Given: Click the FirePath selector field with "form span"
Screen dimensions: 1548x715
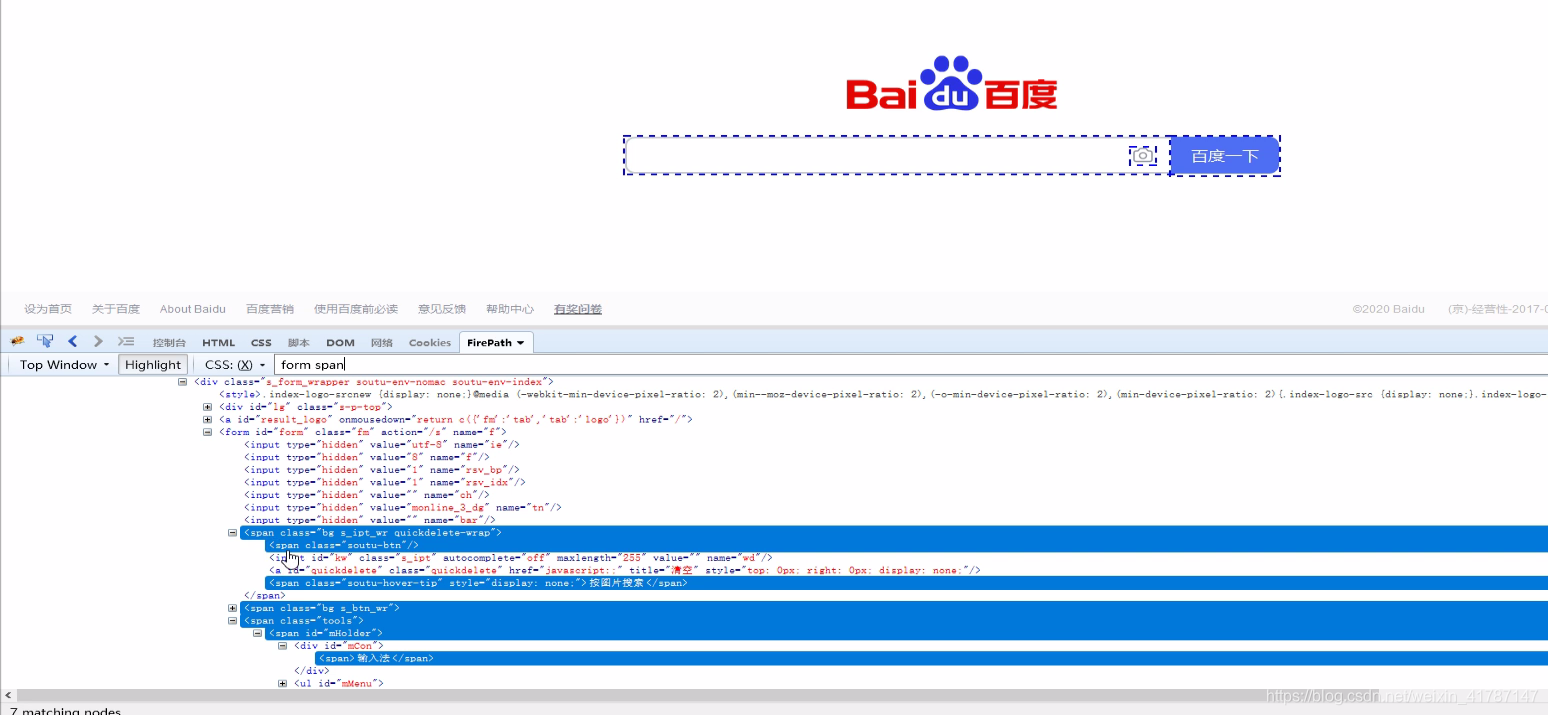Looking at the screenshot, I should pos(910,365).
